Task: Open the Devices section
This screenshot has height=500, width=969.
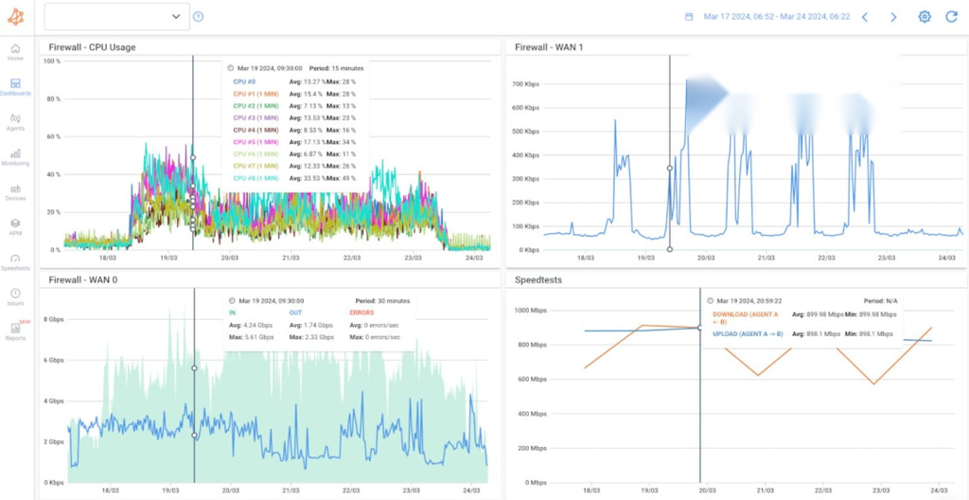Action: point(15,191)
